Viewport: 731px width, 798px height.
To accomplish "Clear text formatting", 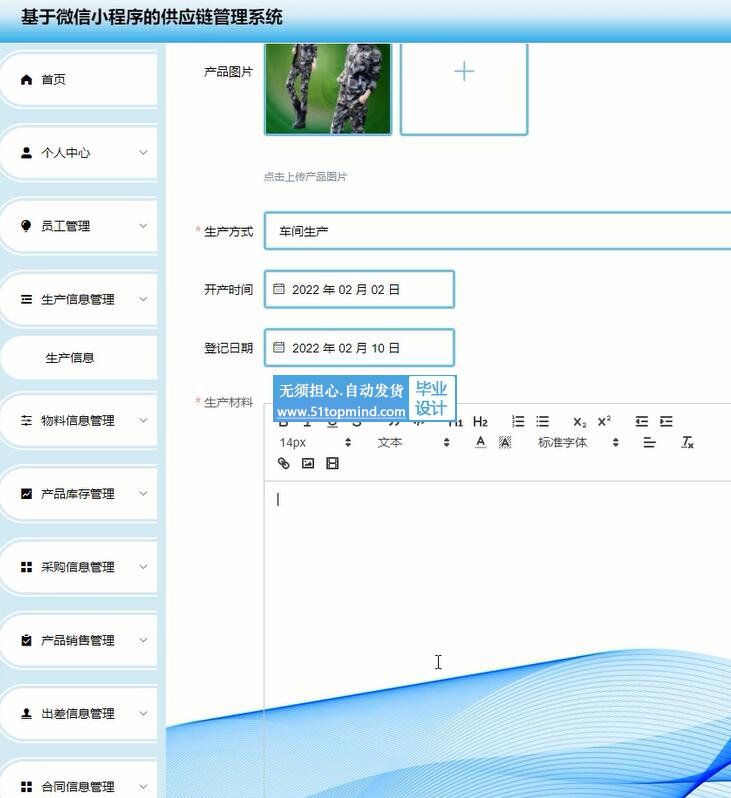I will coord(687,442).
